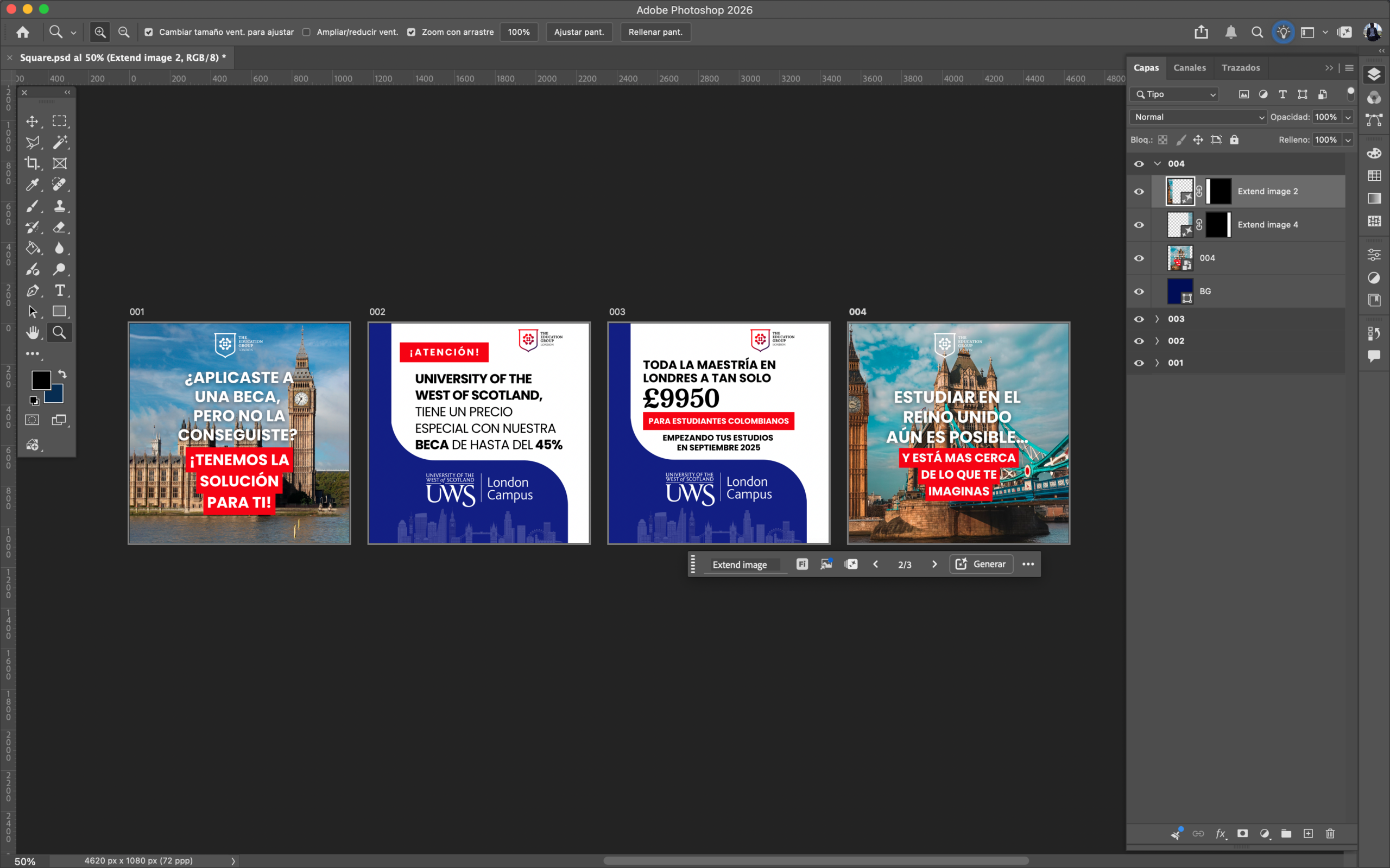Select the Move tool
Screen dimensions: 1390x868
click(x=32, y=121)
